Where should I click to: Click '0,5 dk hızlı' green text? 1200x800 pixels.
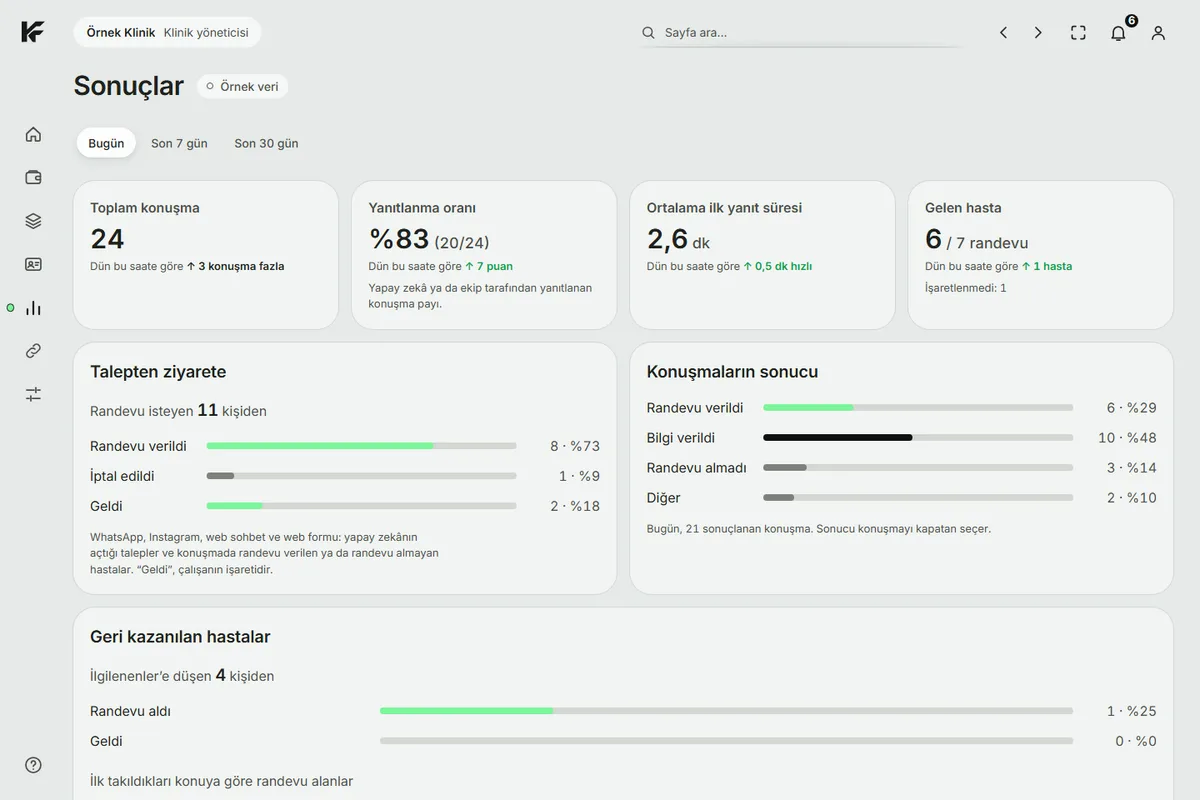click(783, 266)
